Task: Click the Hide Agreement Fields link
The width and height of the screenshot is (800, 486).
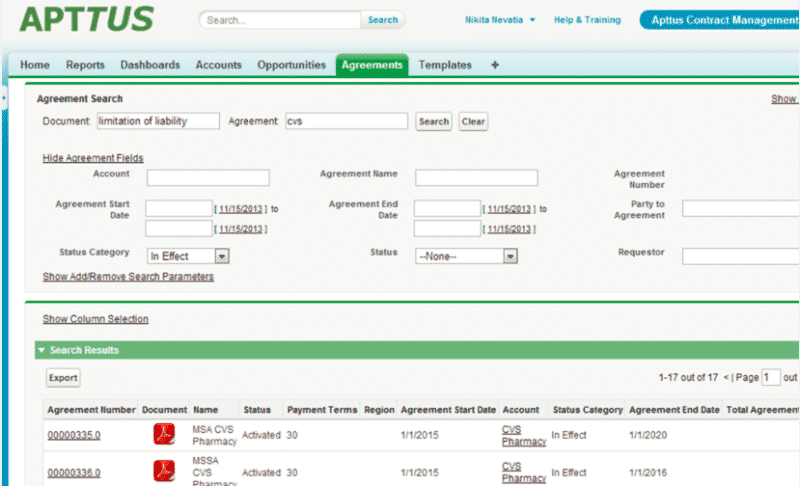Action: tap(93, 158)
